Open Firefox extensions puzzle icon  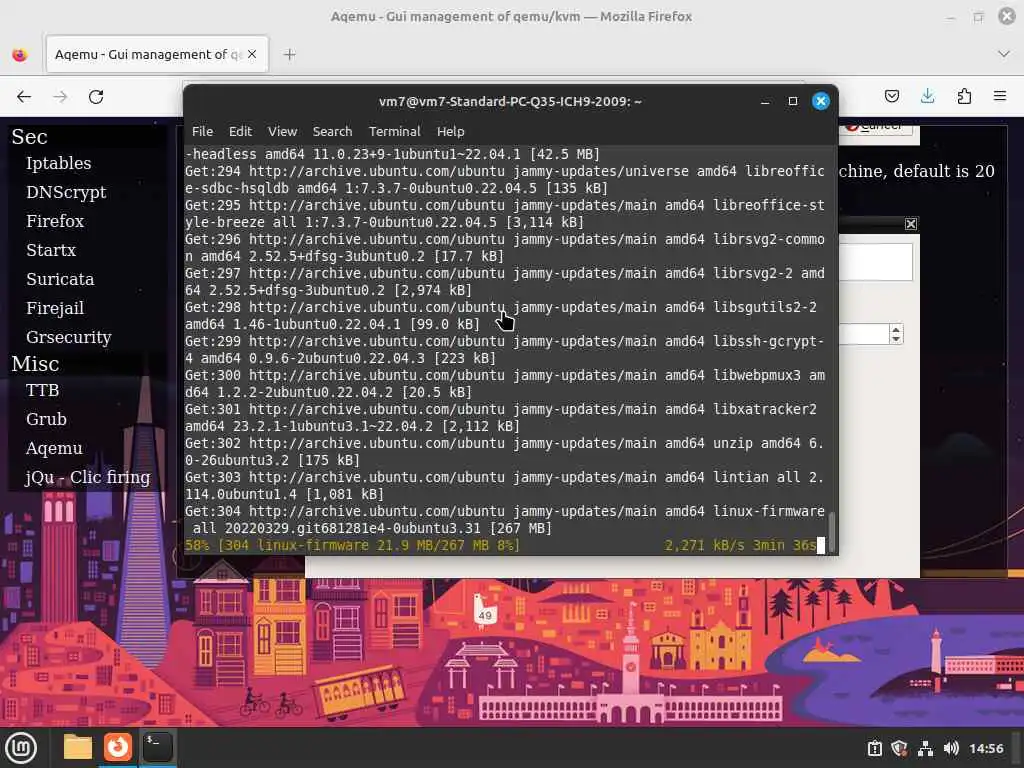964,97
